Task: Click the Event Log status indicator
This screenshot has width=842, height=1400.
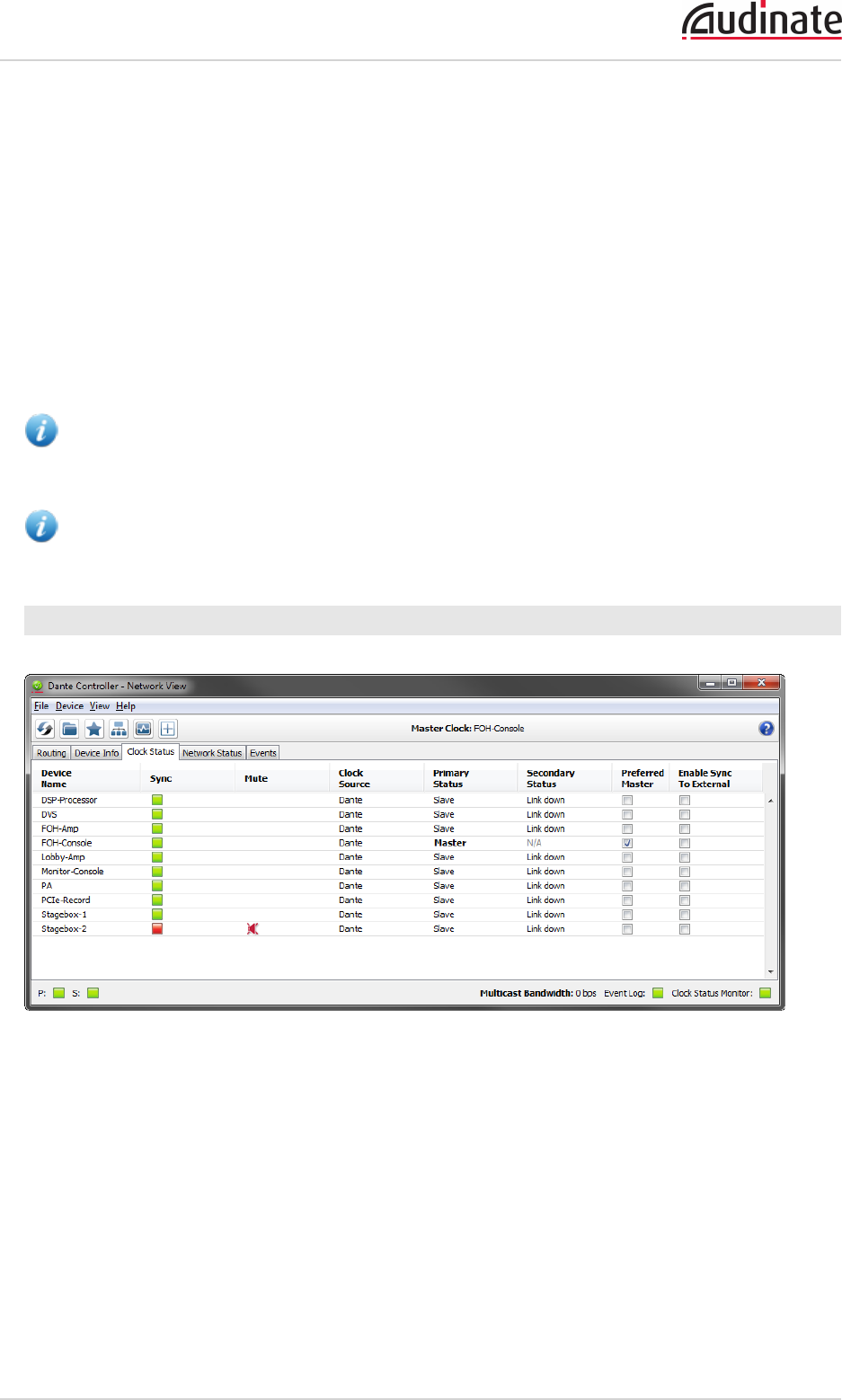Action: click(x=658, y=993)
